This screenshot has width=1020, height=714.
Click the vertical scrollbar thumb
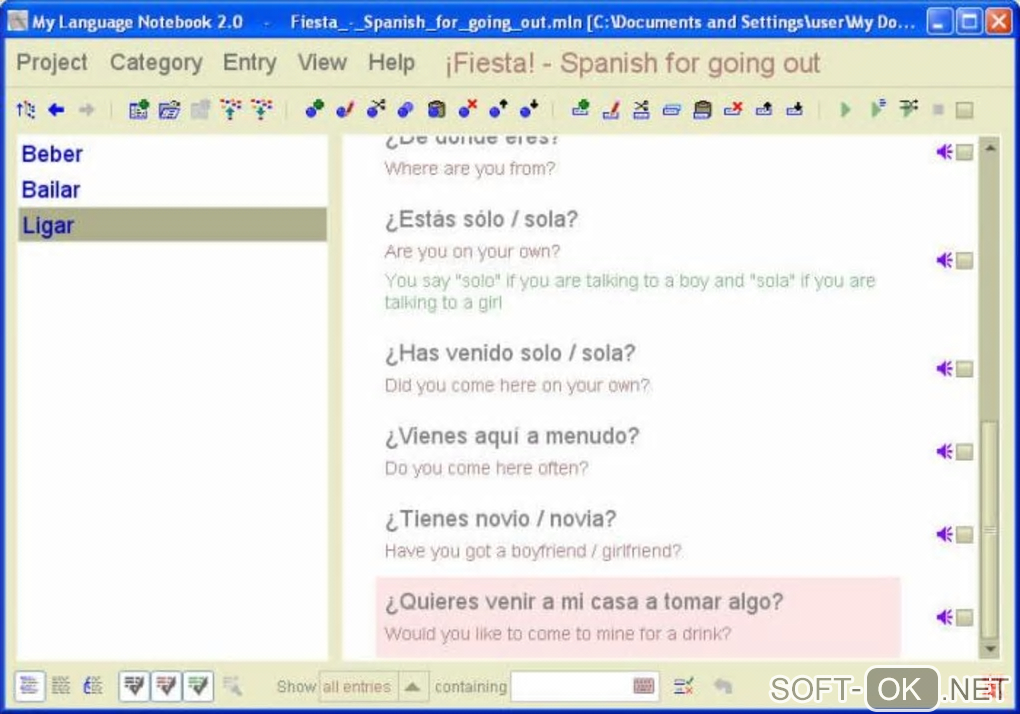[989, 530]
